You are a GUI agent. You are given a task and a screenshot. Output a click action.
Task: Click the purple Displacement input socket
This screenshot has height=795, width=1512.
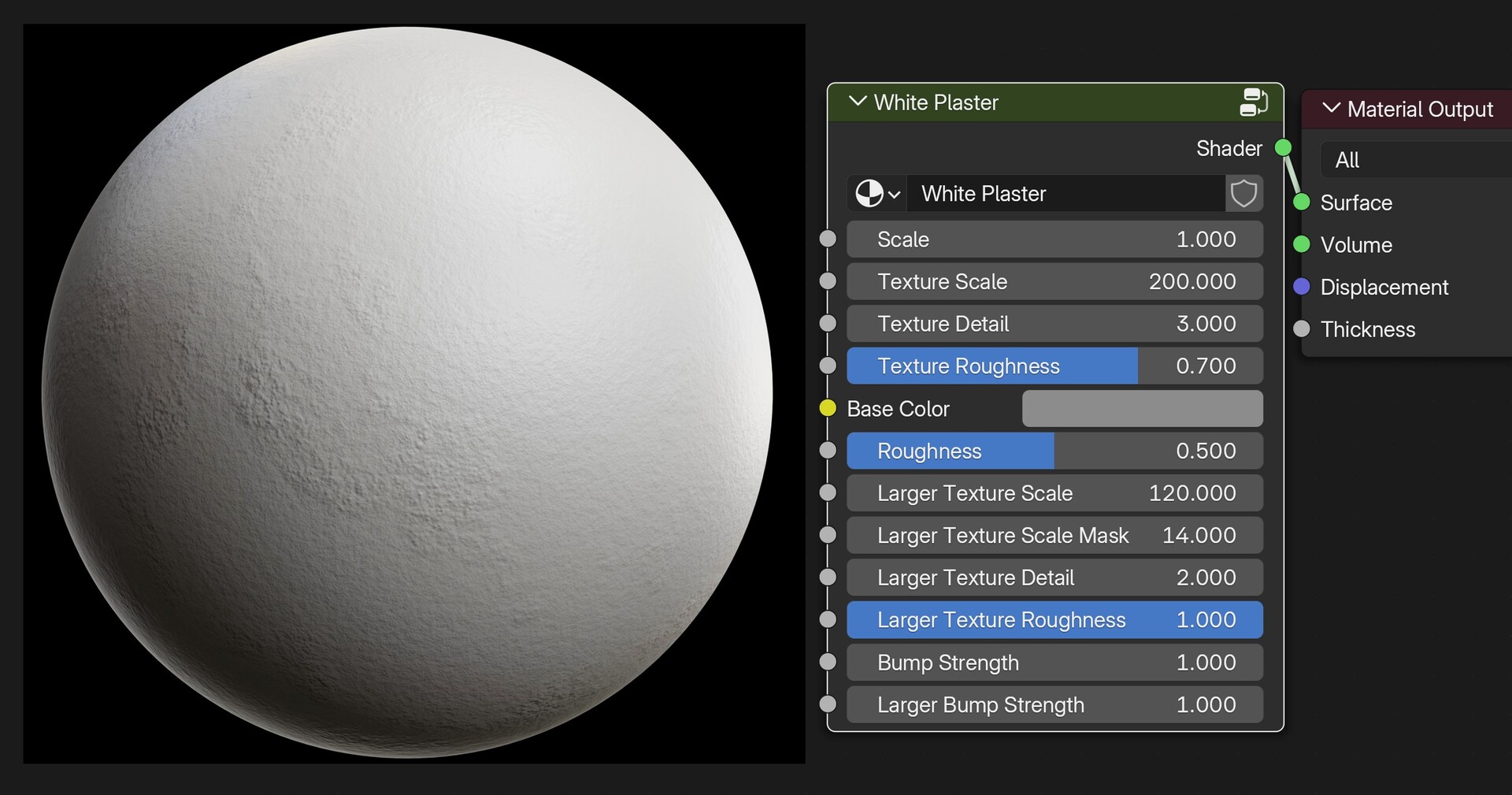(x=1302, y=287)
